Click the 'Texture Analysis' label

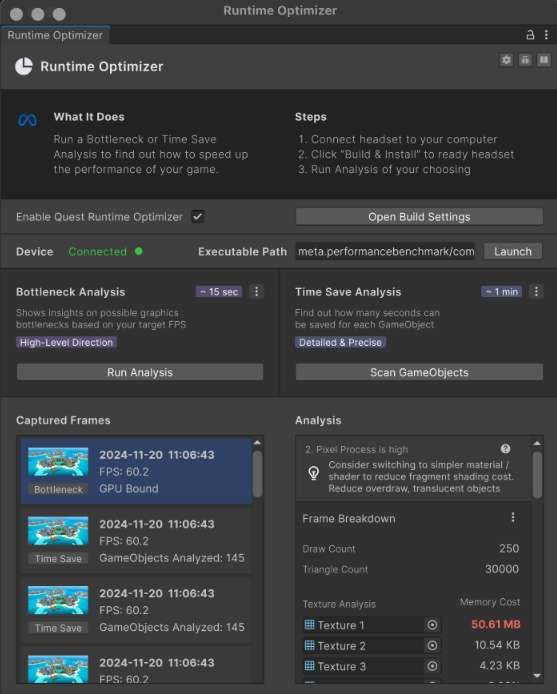coord(339,604)
